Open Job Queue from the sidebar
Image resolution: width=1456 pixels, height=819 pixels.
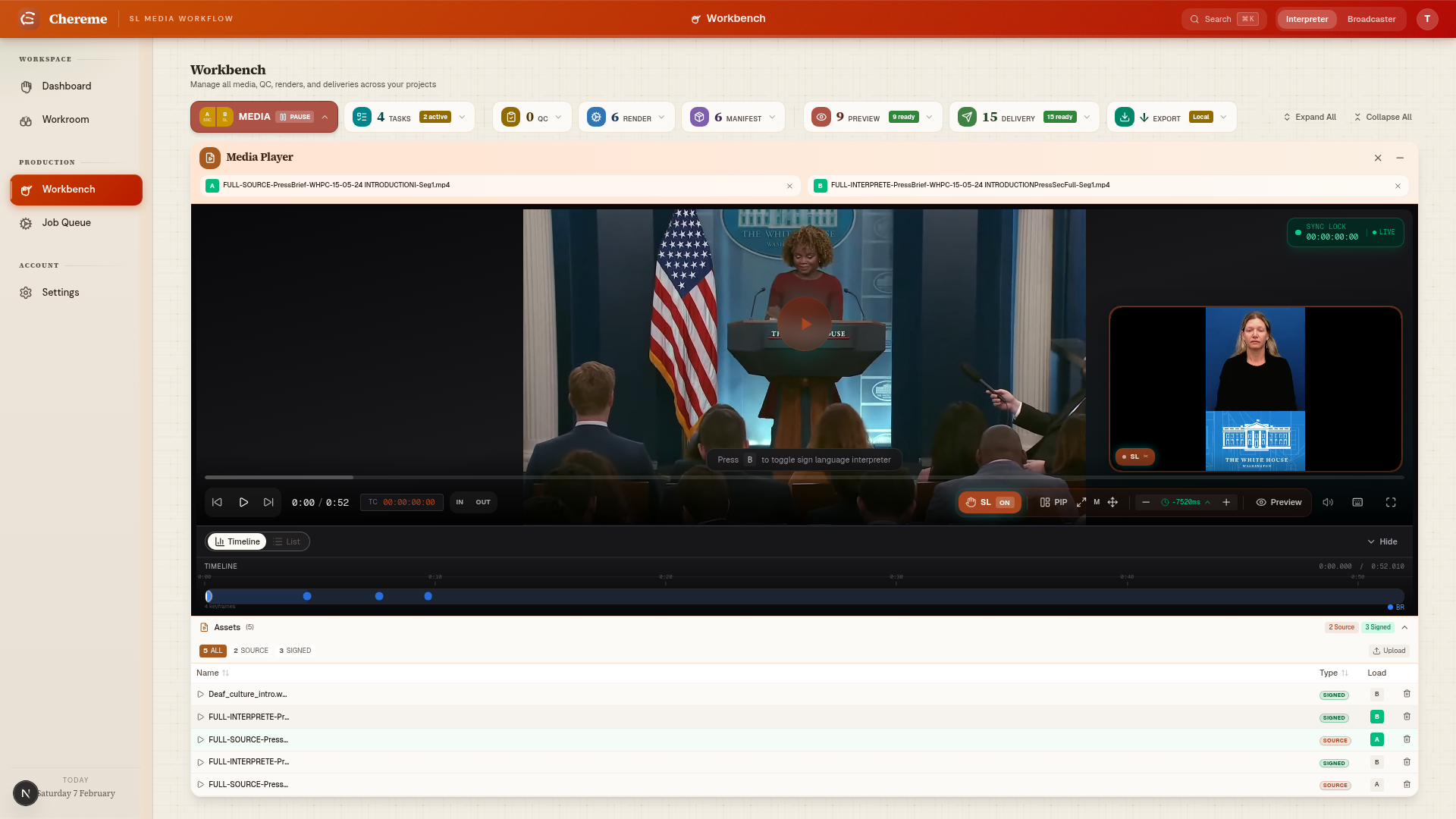(66, 222)
